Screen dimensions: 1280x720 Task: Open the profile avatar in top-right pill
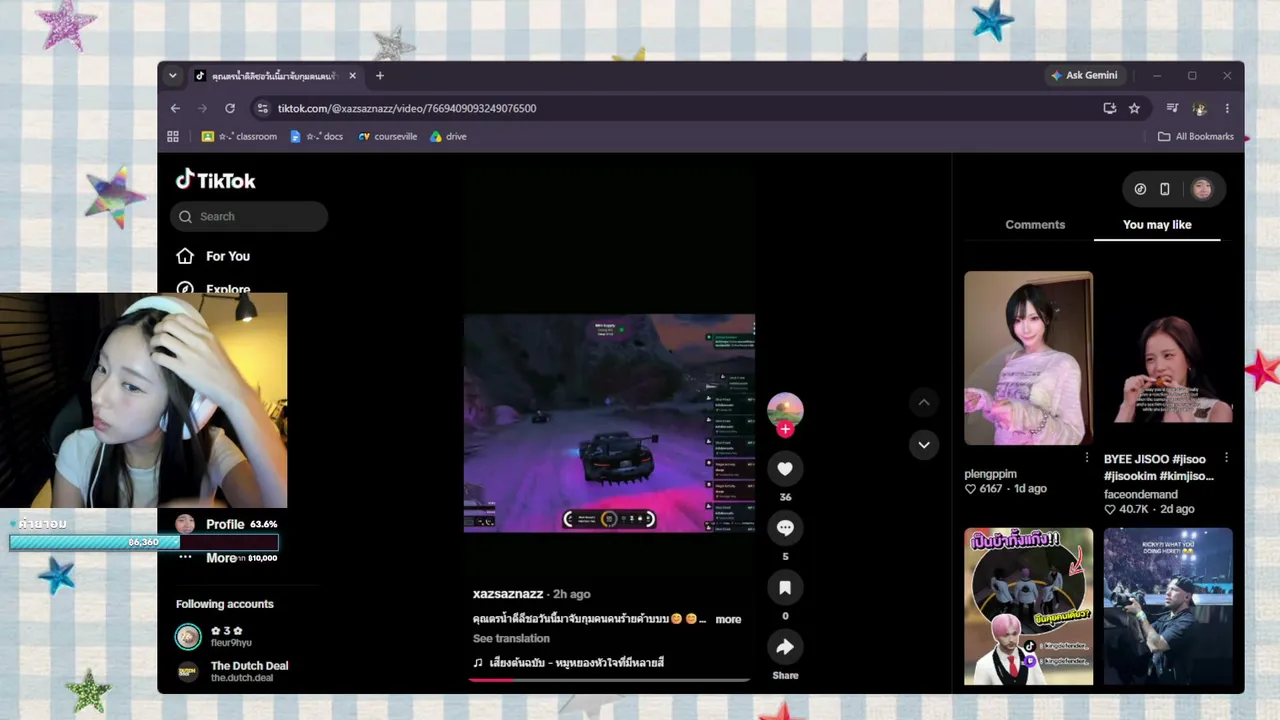[x=1202, y=189]
